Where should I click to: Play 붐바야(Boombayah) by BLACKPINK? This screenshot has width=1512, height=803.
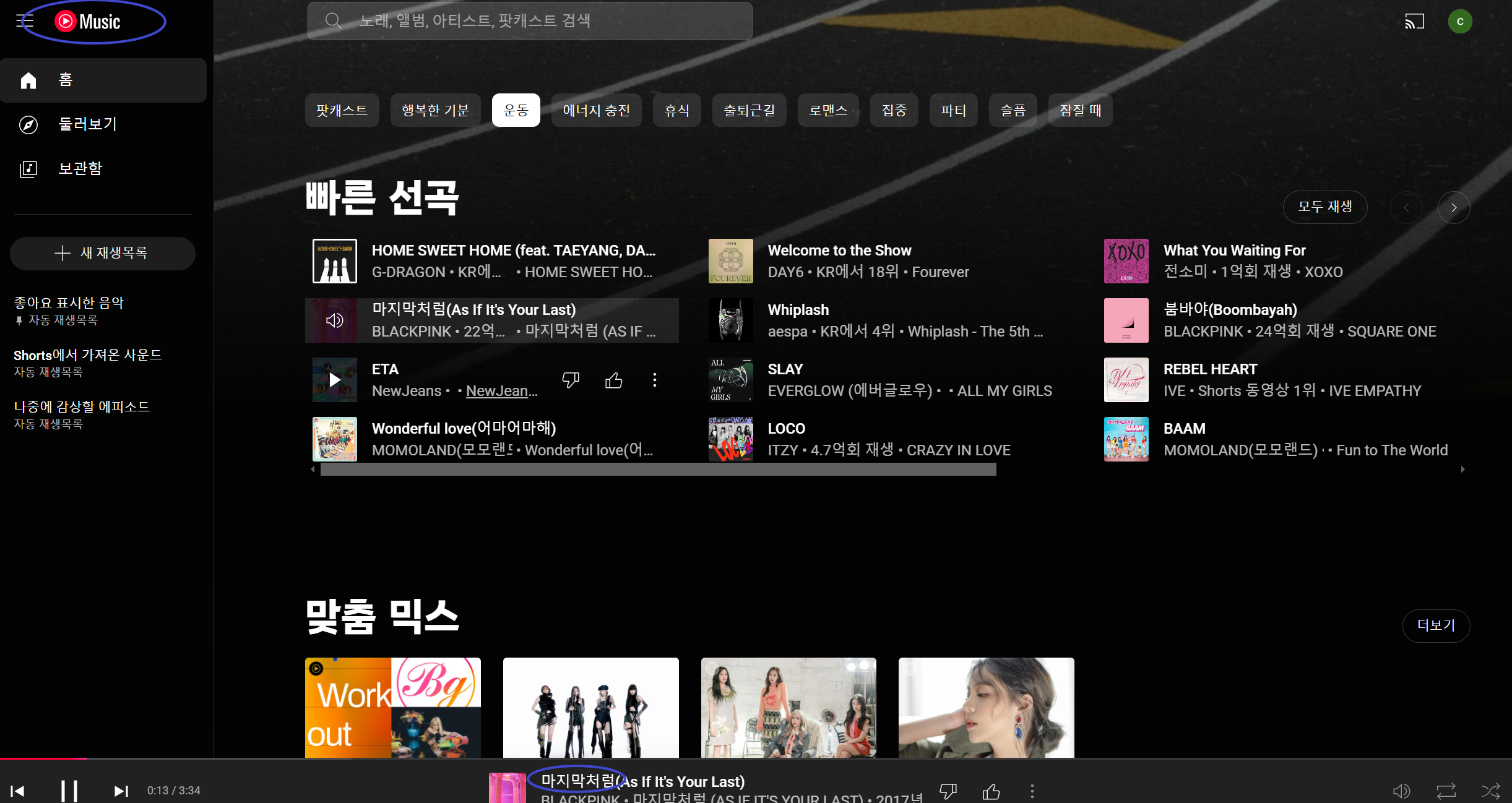(x=1126, y=320)
